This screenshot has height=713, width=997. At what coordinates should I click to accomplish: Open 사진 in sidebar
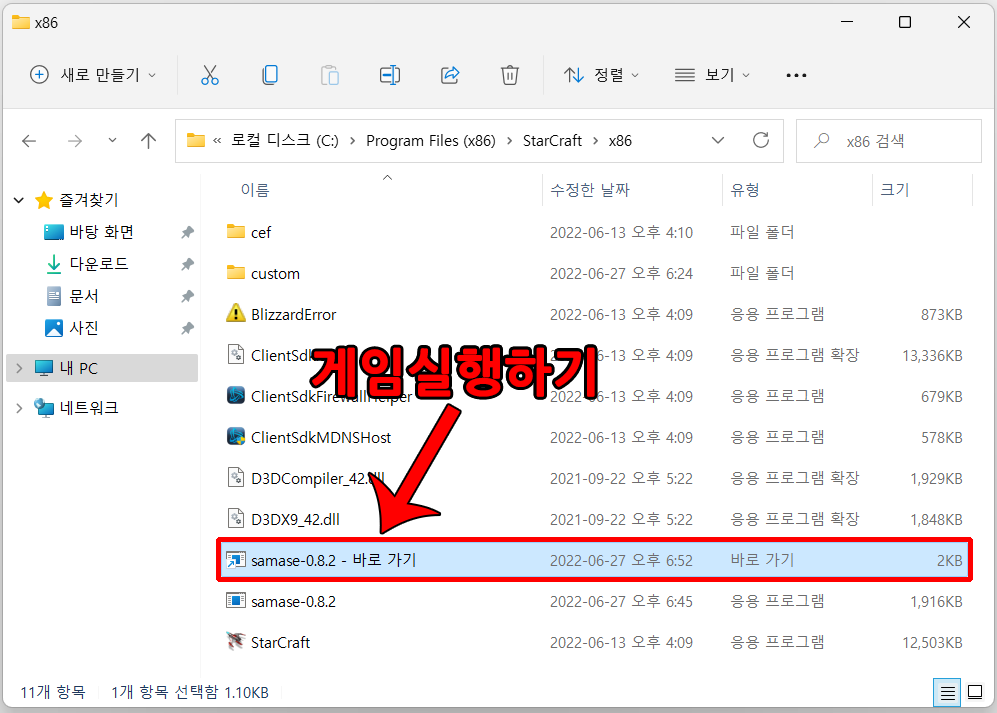(x=84, y=328)
